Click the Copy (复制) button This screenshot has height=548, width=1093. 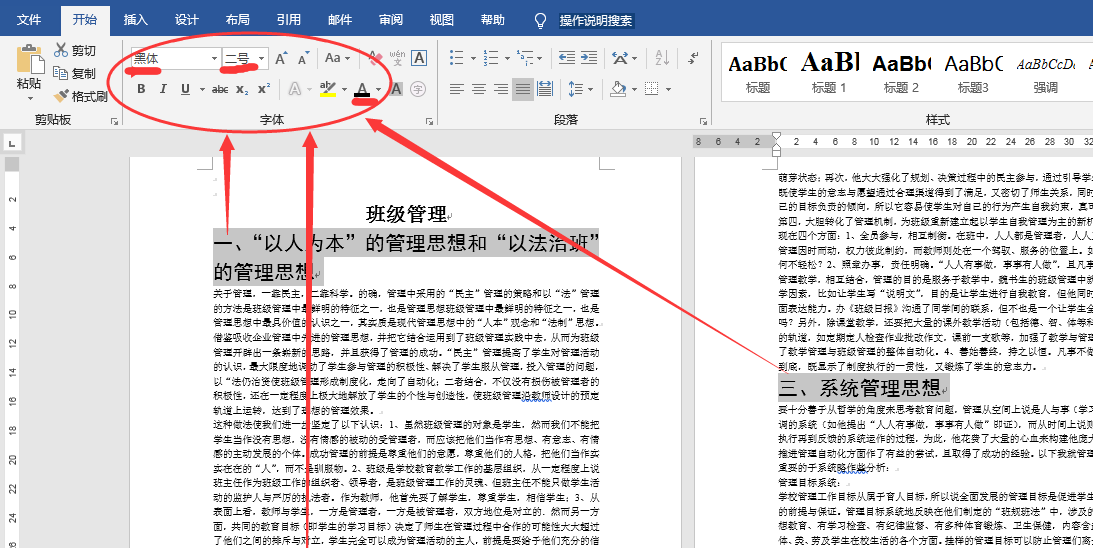click(75, 73)
